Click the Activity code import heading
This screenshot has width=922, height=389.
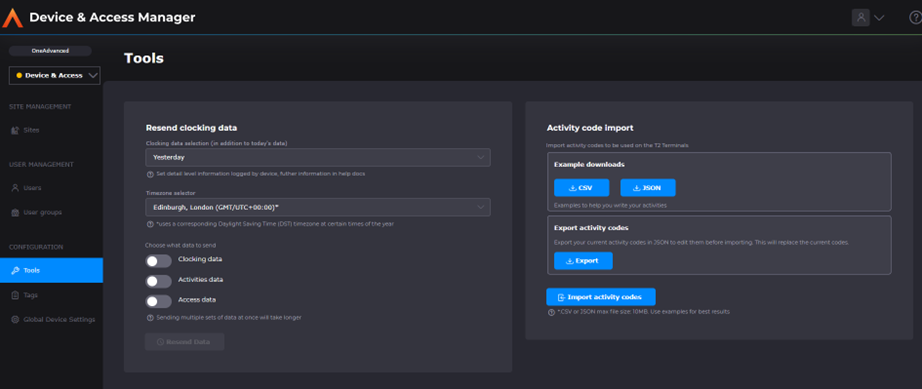(590, 128)
